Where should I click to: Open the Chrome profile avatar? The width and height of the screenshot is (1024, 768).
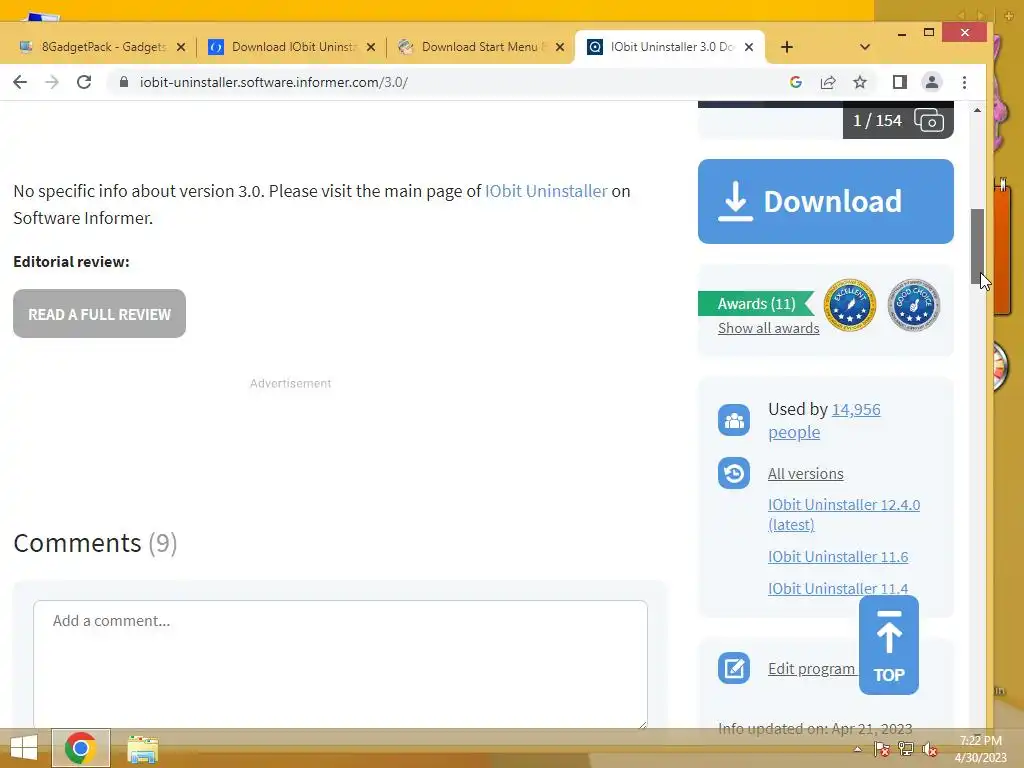[932, 82]
